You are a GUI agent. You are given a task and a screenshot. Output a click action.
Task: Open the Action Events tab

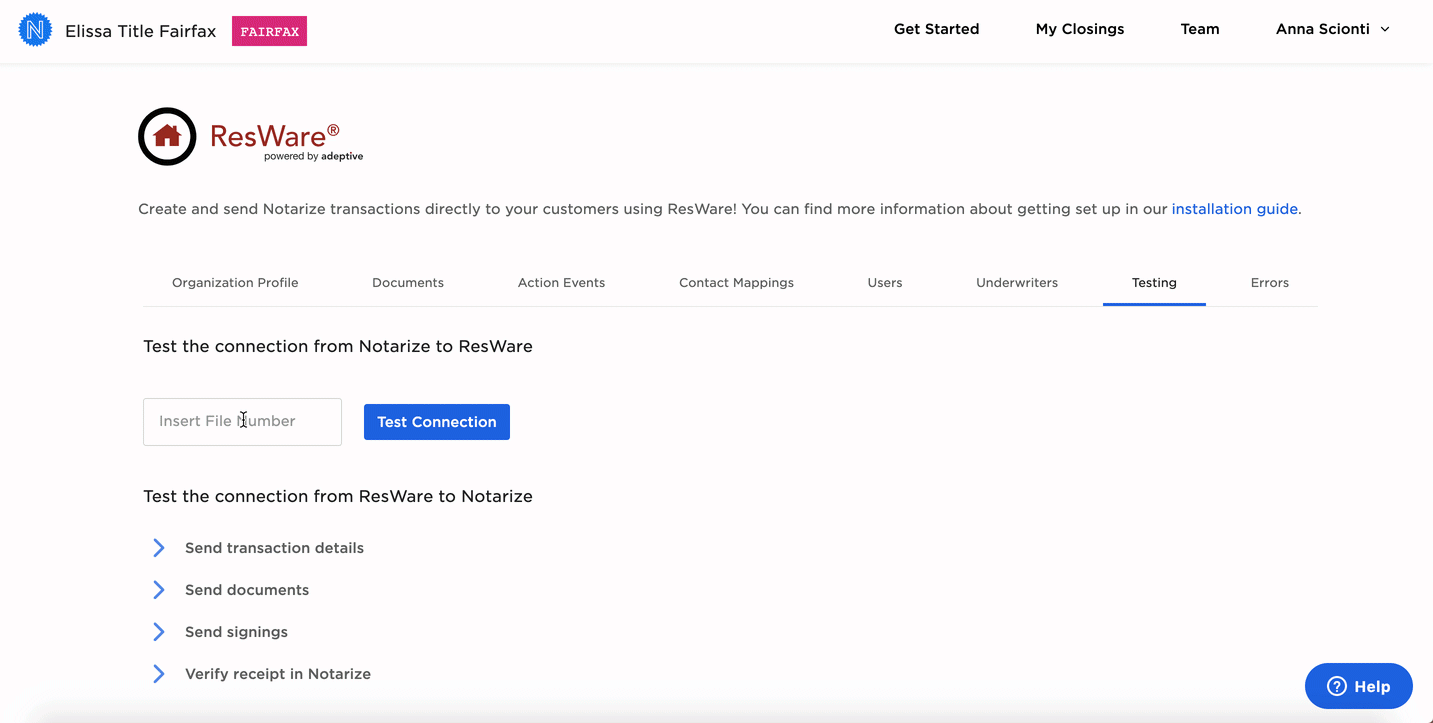pyautogui.click(x=561, y=283)
